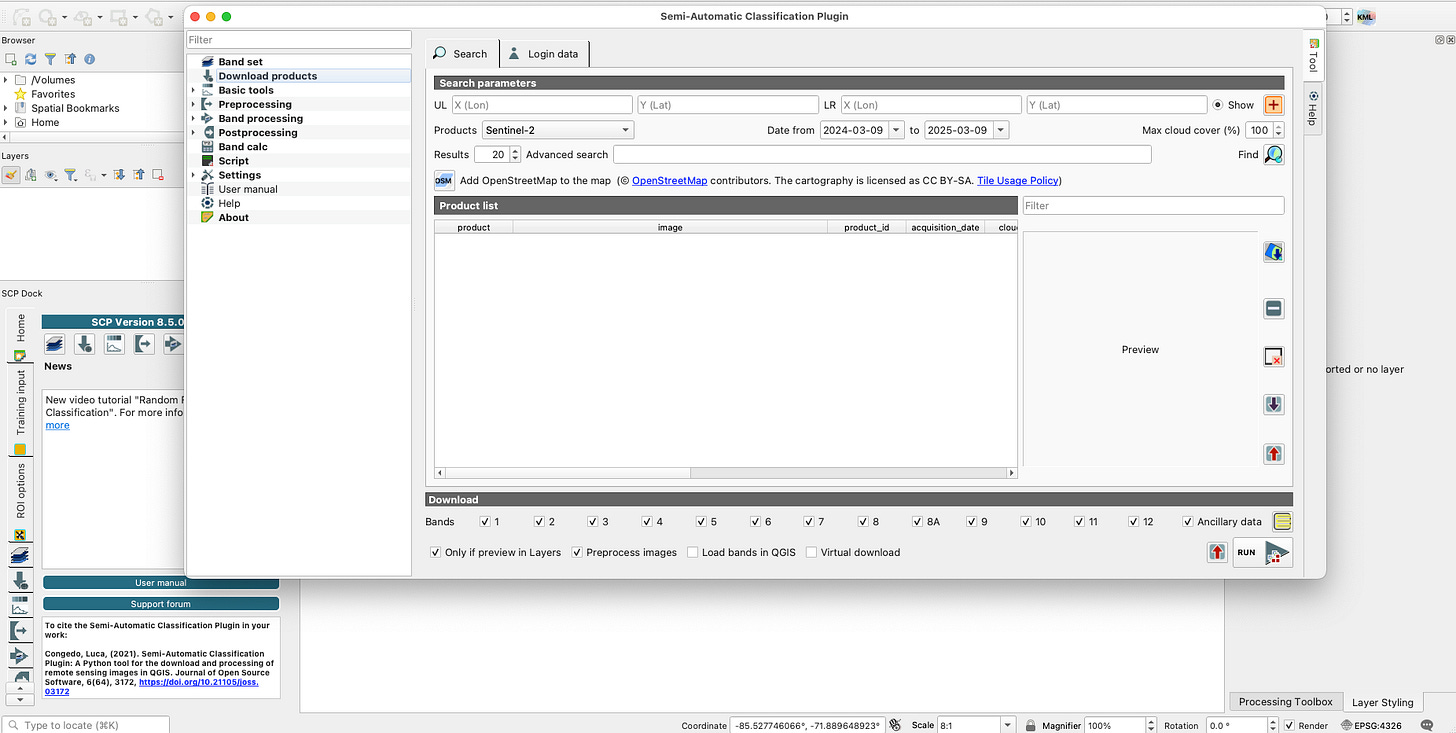The image size is (1456, 733).
Task: Enable Load bands in QGIS checkbox
Action: 692,552
